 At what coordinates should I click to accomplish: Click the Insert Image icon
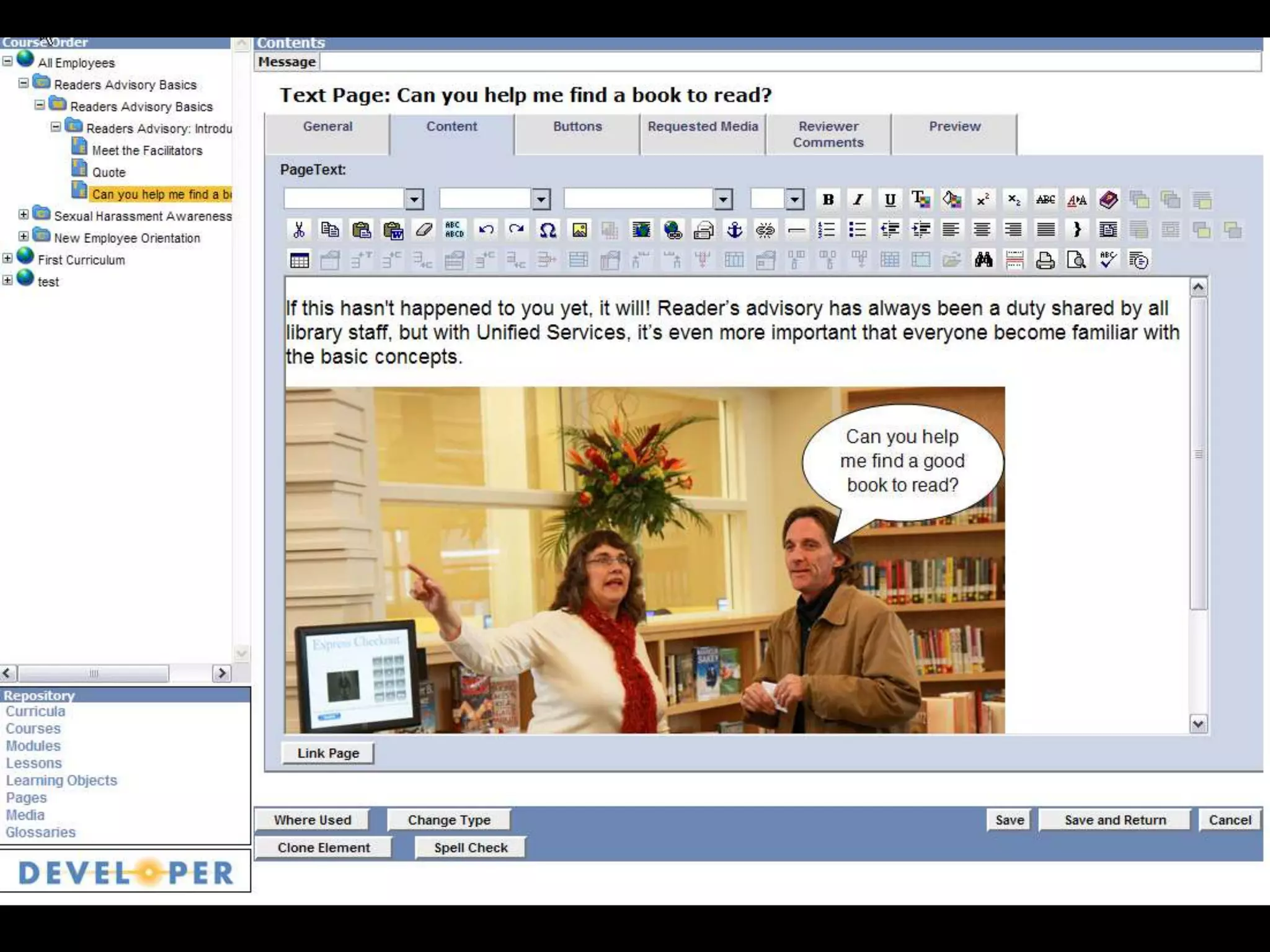(x=579, y=230)
